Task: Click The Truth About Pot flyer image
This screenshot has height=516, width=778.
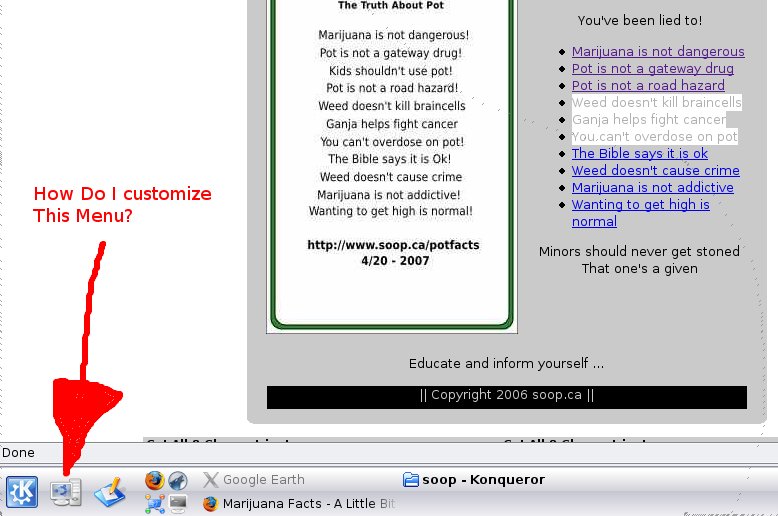Action: (x=392, y=160)
